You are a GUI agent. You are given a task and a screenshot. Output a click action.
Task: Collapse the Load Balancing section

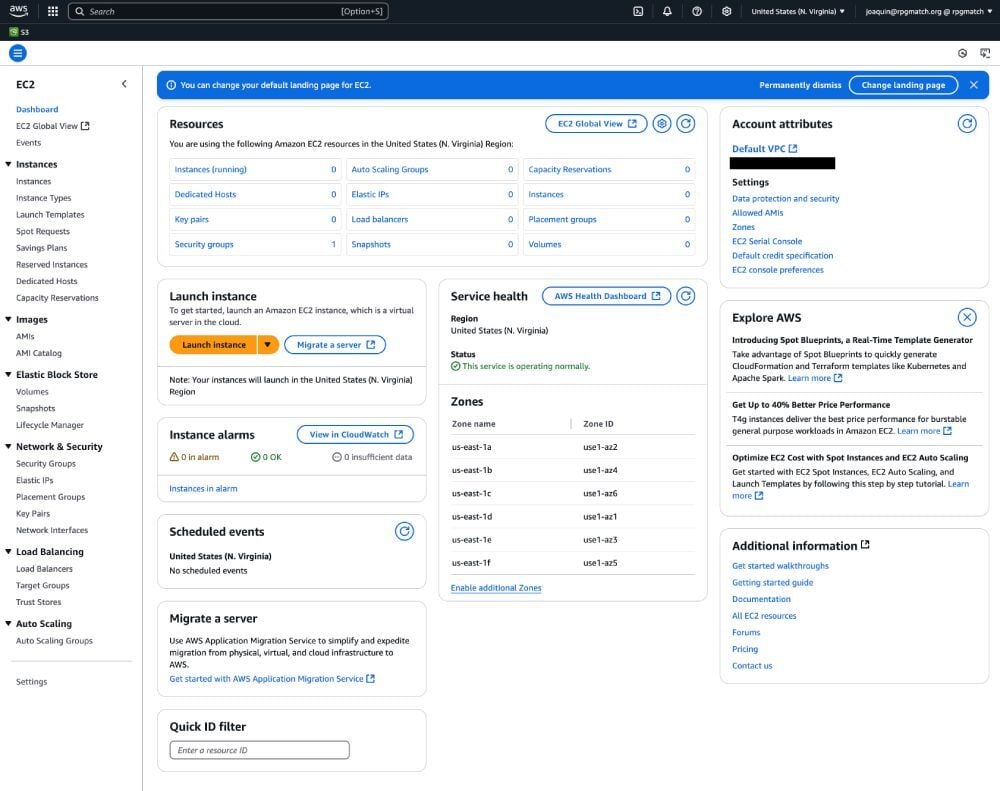tap(8, 551)
